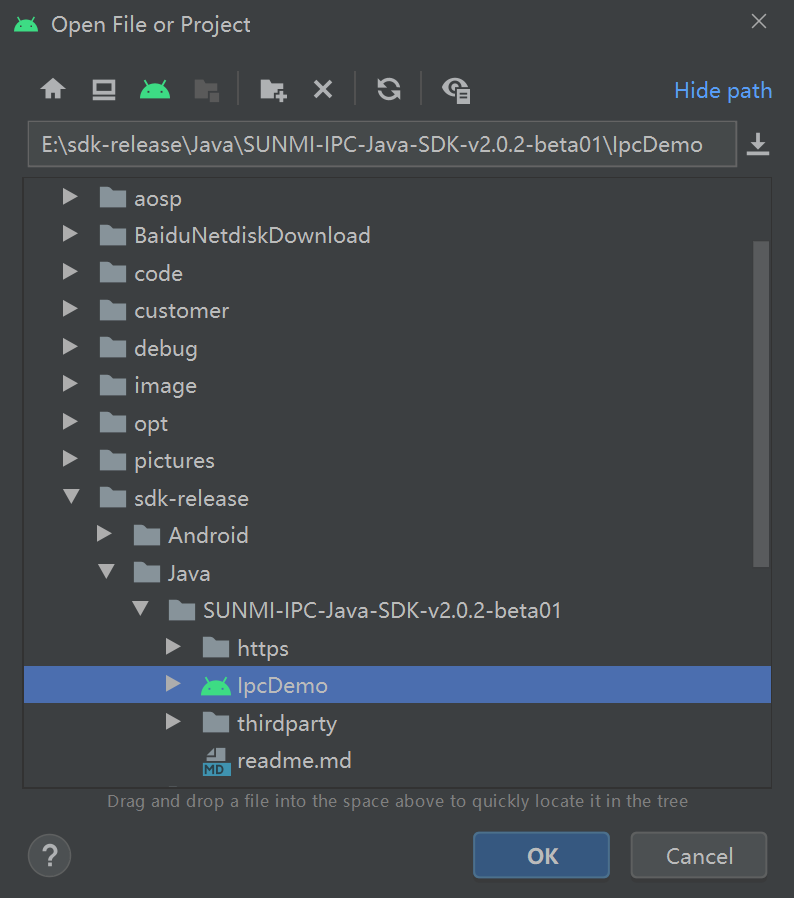Screen dimensions: 794x898
Task: Select the image folder name
Action: (166, 386)
